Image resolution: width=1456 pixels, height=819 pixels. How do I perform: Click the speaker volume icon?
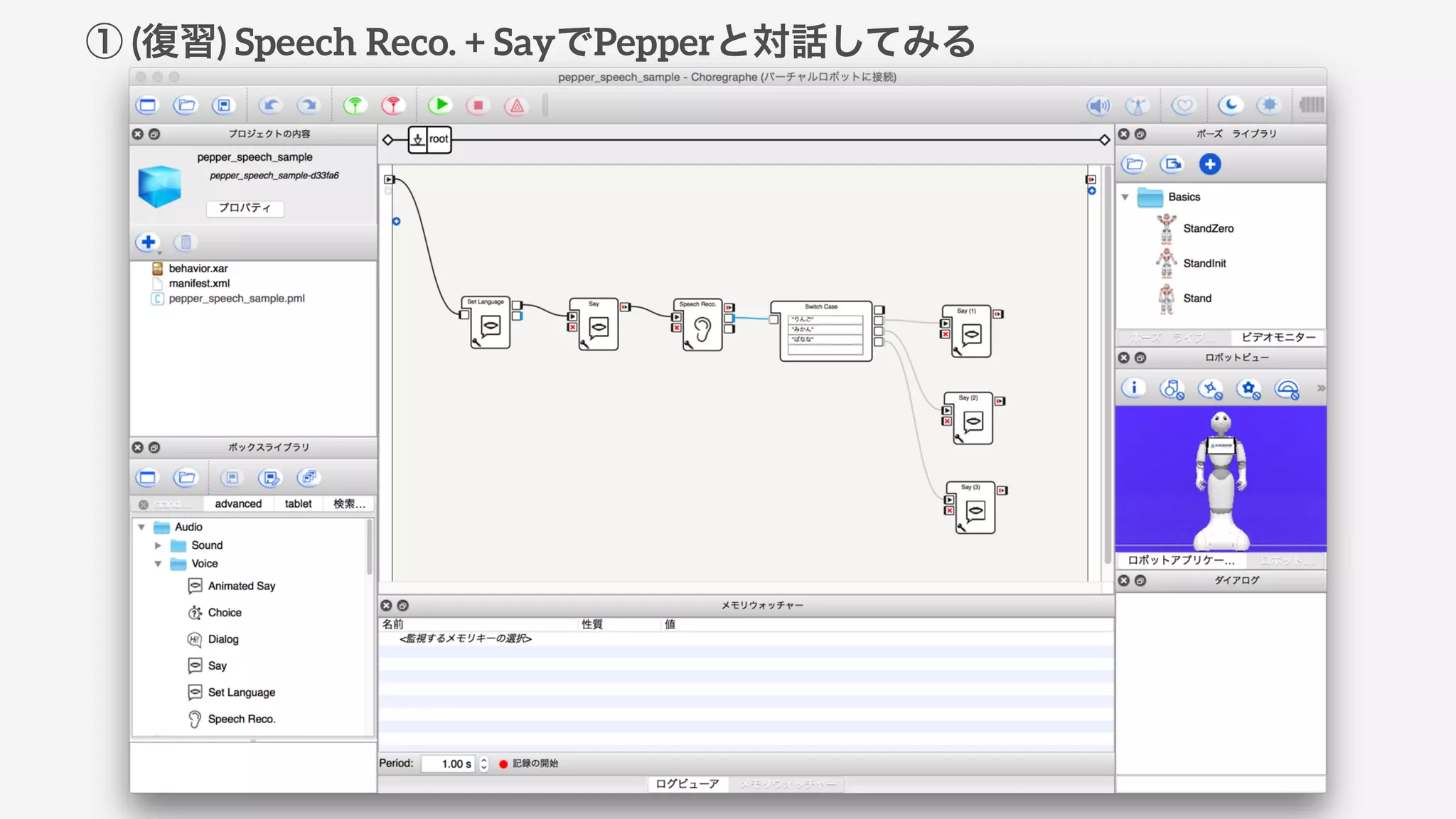(1099, 106)
